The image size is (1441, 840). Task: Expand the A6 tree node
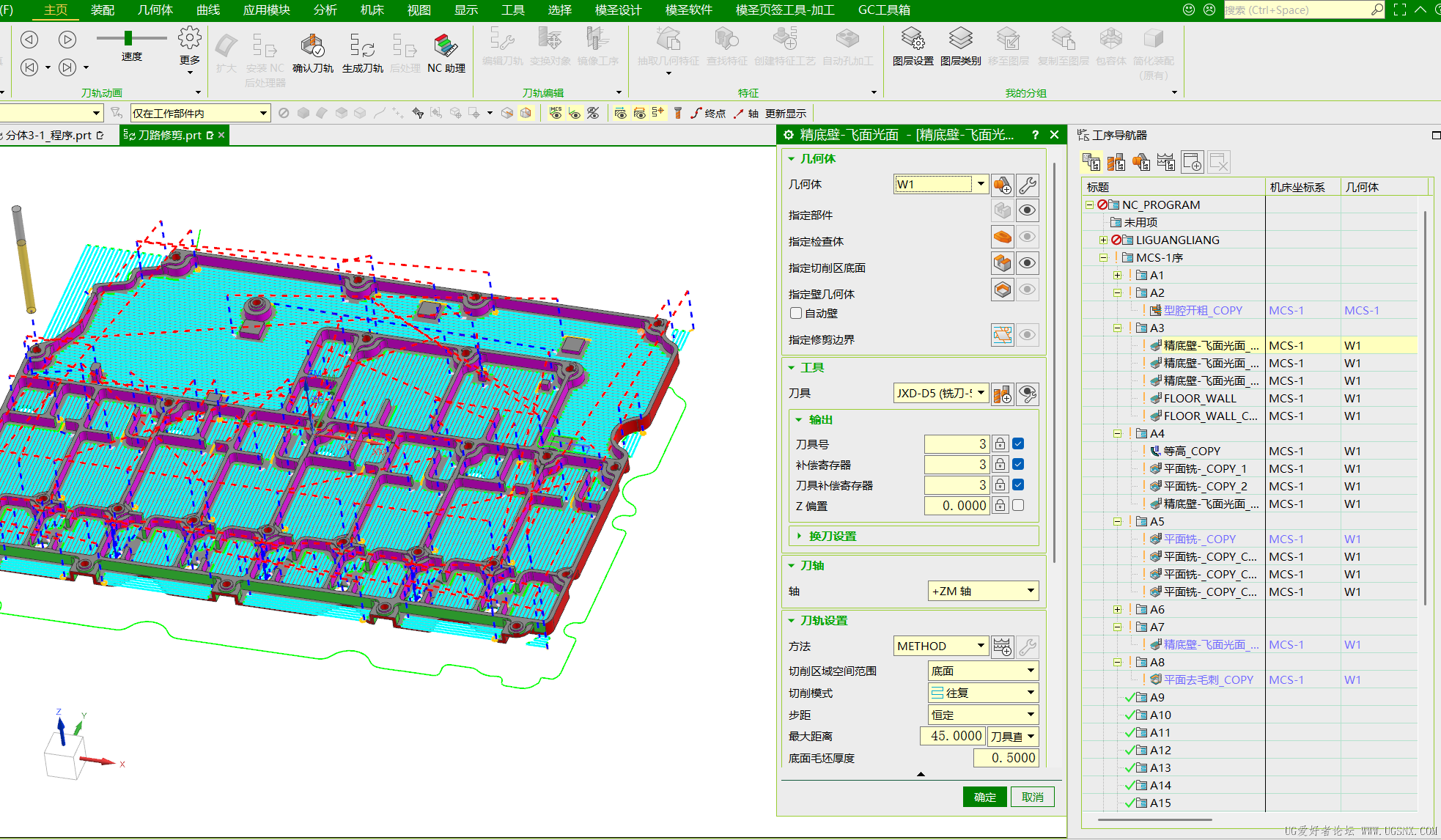click(x=1117, y=609)
